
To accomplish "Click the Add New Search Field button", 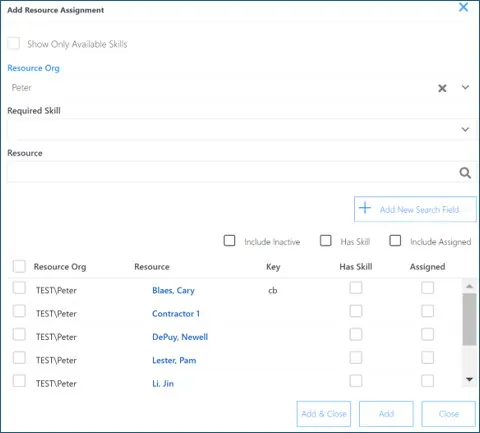I will click(415, 209).
